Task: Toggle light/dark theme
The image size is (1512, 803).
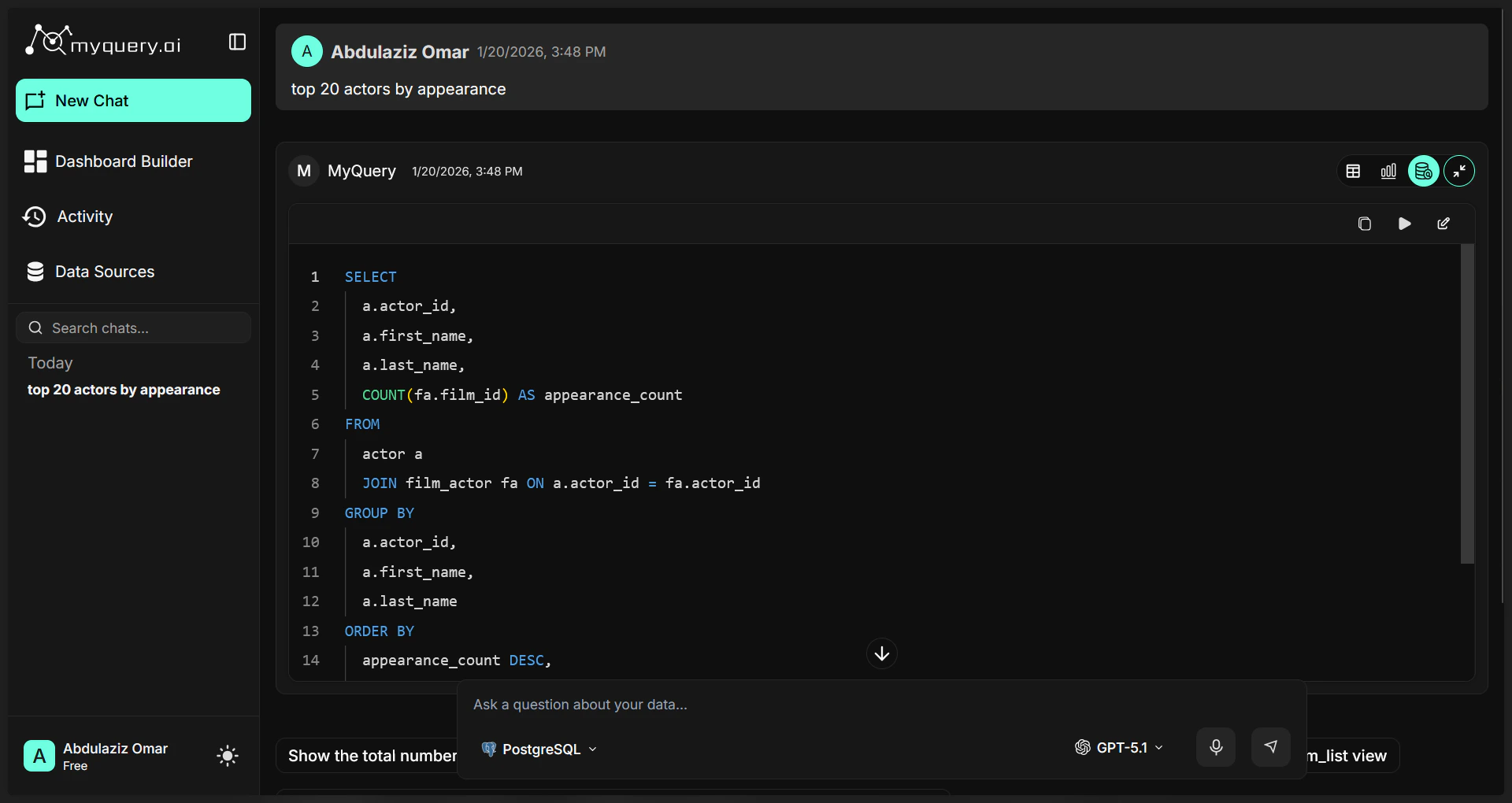Action: tap(228, 756)
